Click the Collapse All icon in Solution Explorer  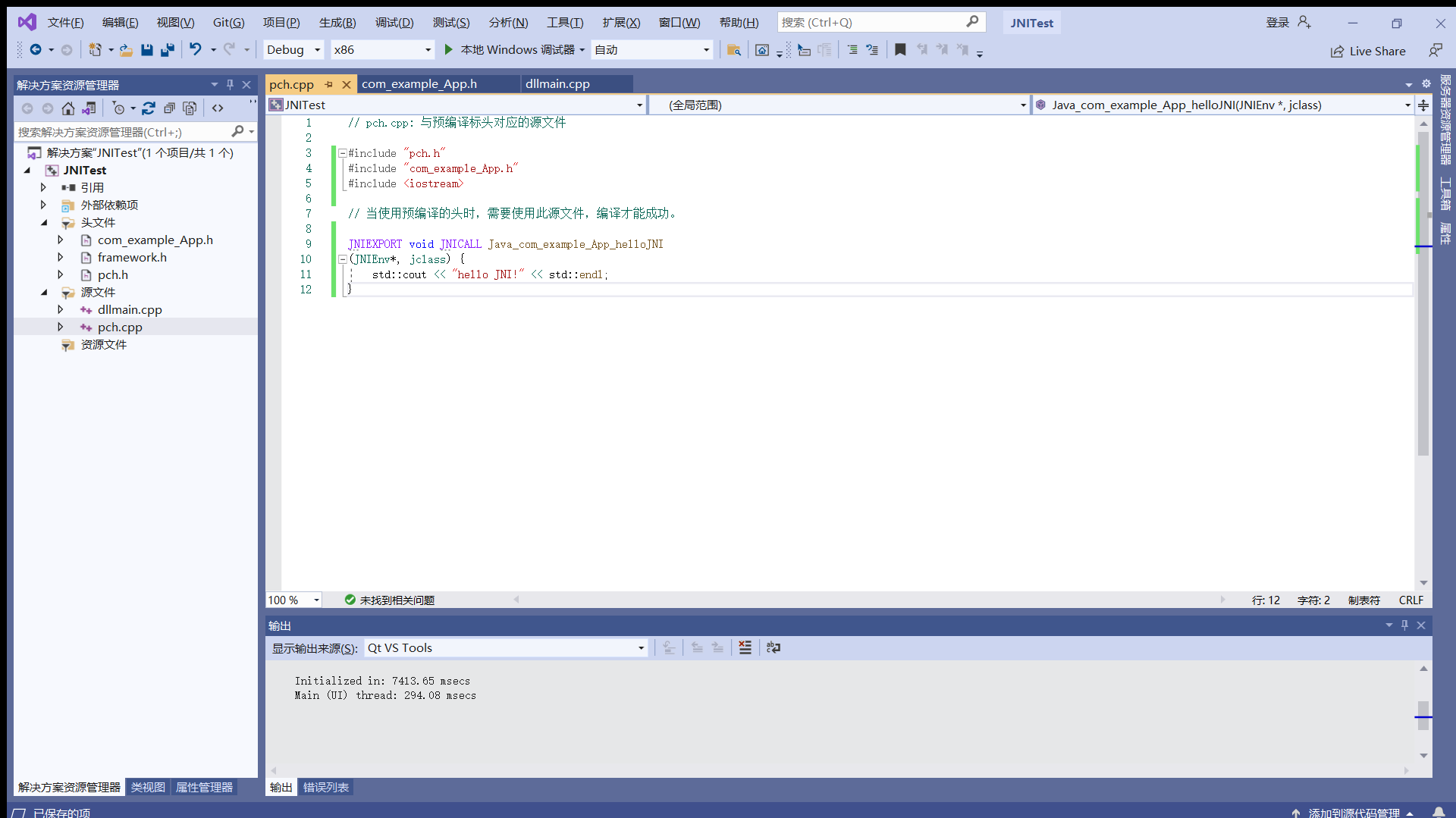[170, 108]
